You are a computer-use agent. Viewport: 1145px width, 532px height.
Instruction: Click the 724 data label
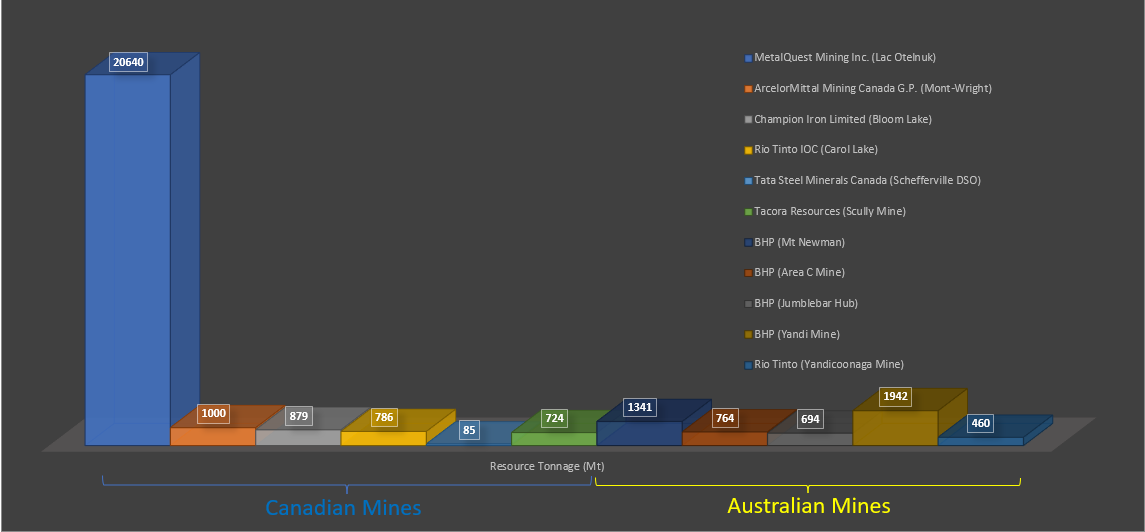point(555,420)
